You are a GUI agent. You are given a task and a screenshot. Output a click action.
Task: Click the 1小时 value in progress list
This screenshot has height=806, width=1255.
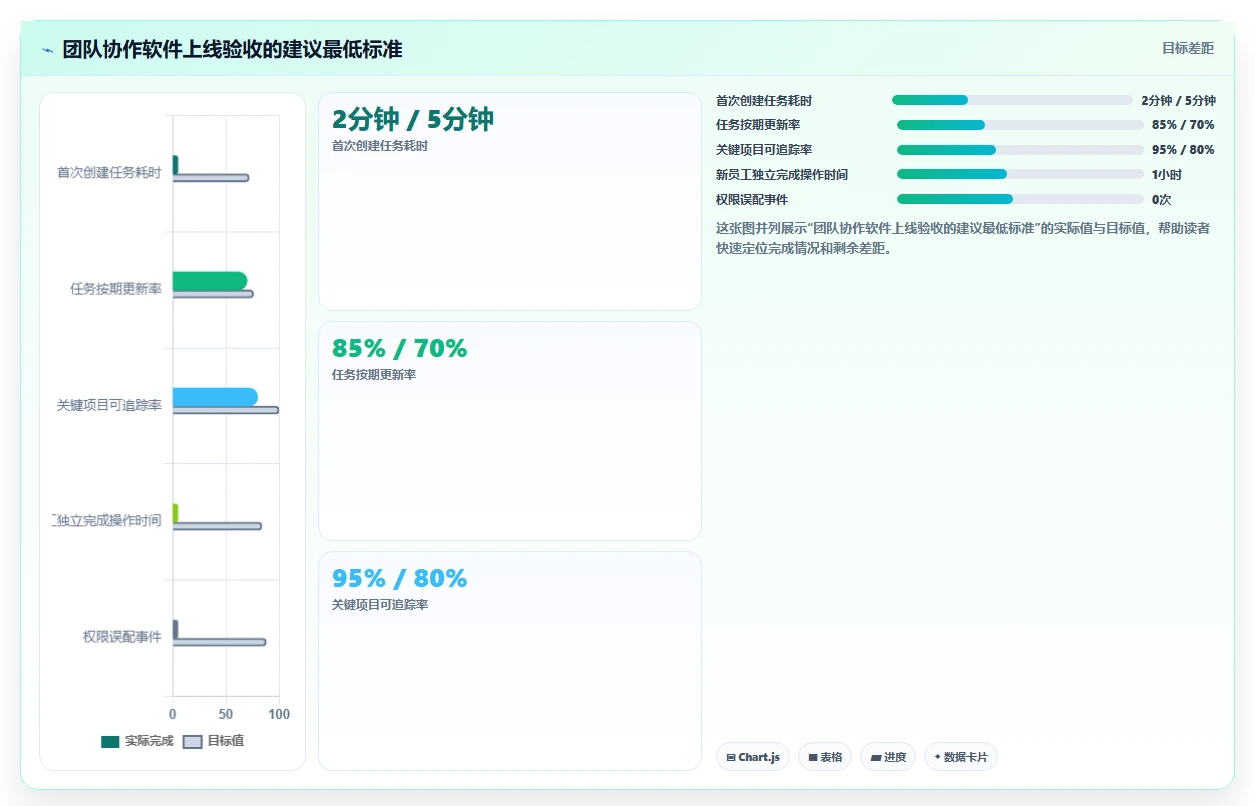pos(1167,175)
